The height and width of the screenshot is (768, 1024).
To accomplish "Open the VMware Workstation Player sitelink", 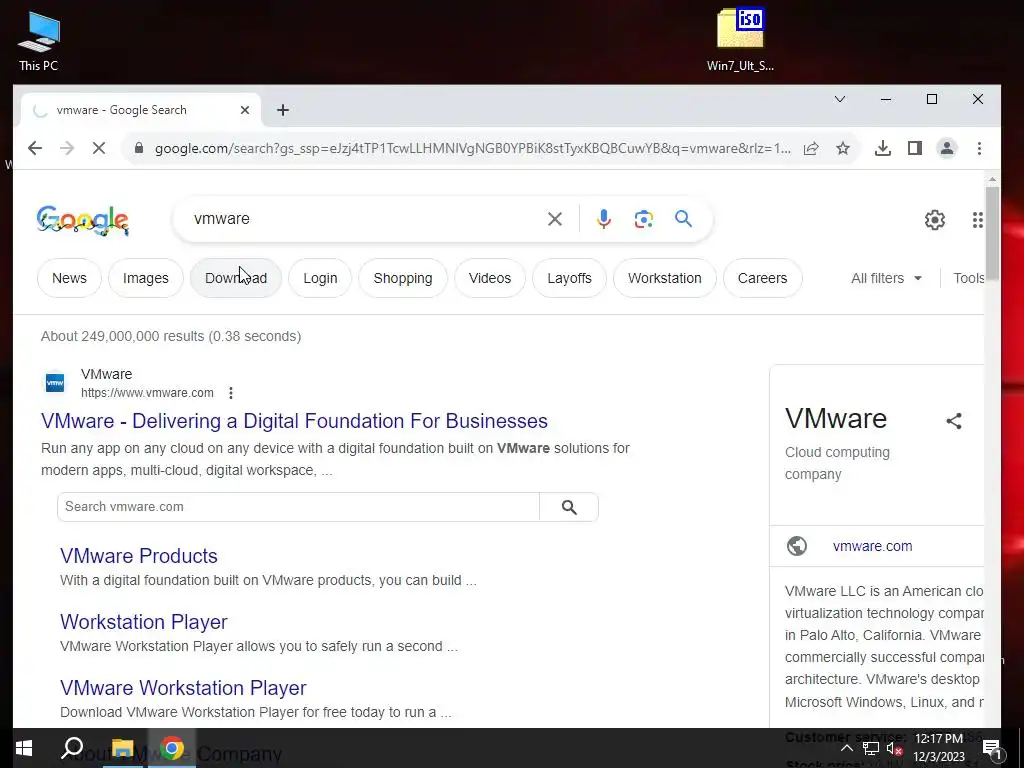I will point(183,688).
